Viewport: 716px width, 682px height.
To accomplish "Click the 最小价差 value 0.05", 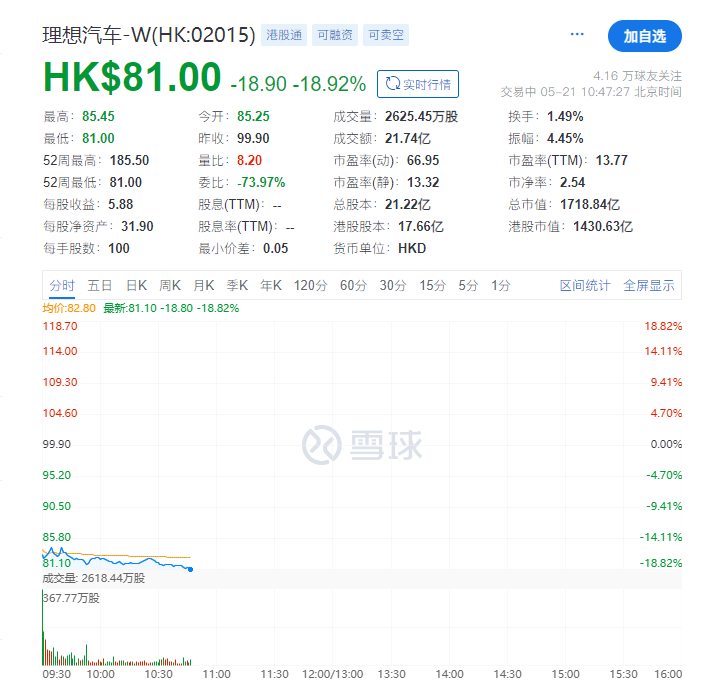I will [275, 248].
